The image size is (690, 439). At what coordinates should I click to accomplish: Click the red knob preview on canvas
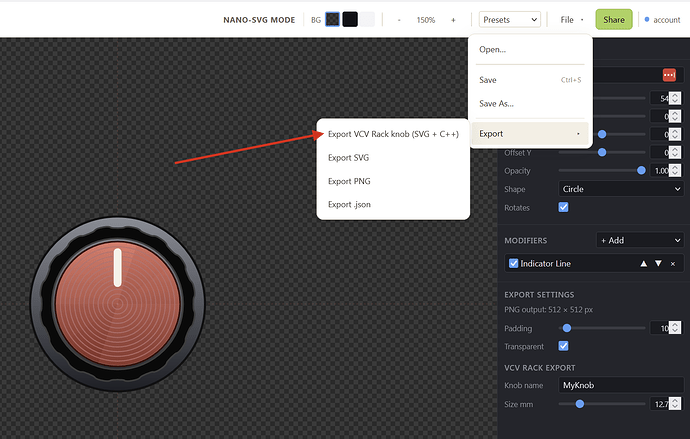tap(117, 304)
